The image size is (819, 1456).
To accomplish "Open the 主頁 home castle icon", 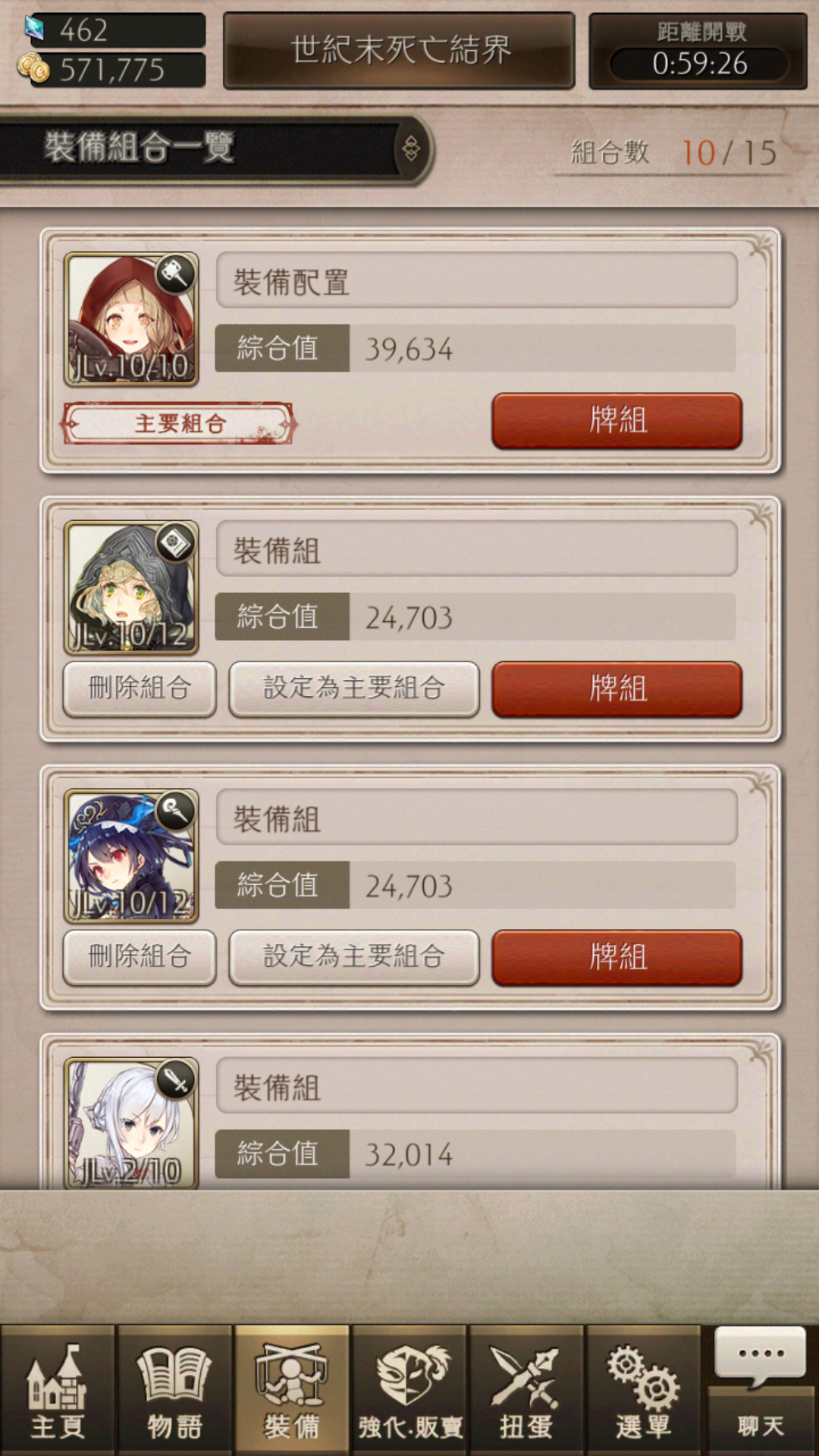I will pos(58,1390).
